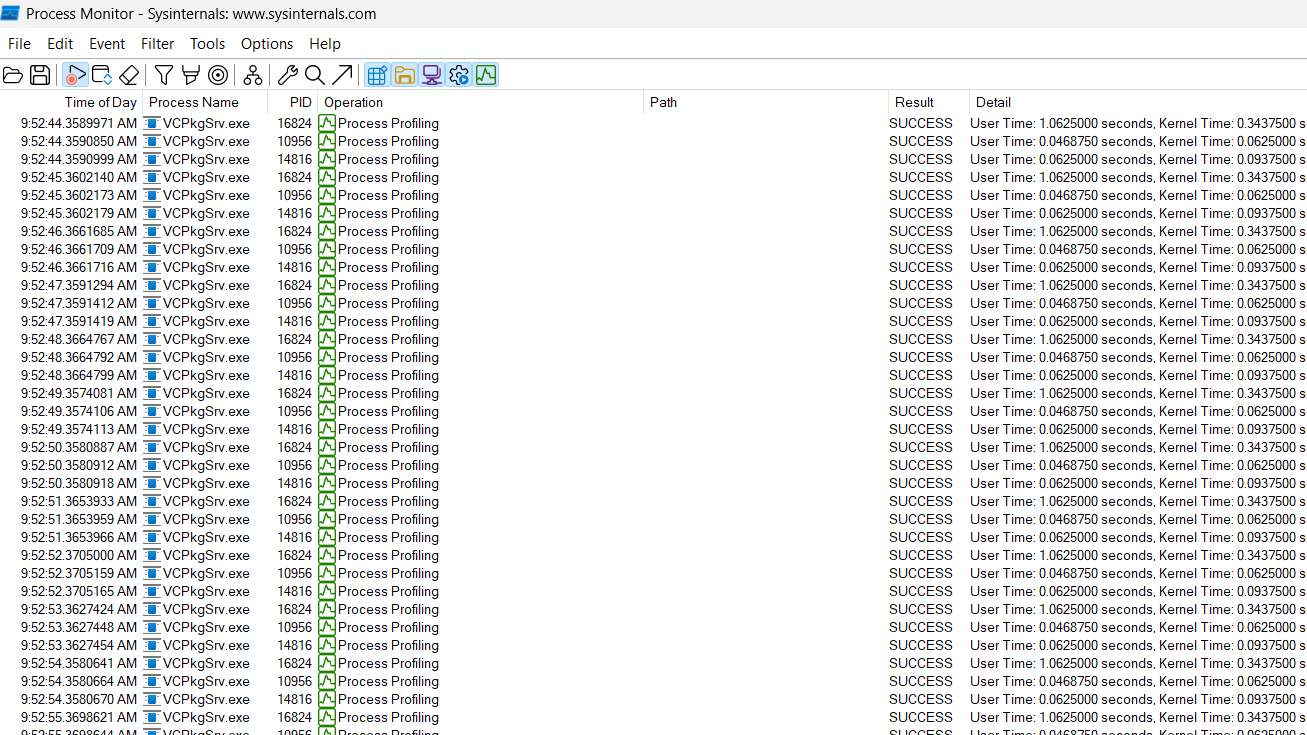
Task: Toggle event capture in the toolbar
Action: [75, 75]
